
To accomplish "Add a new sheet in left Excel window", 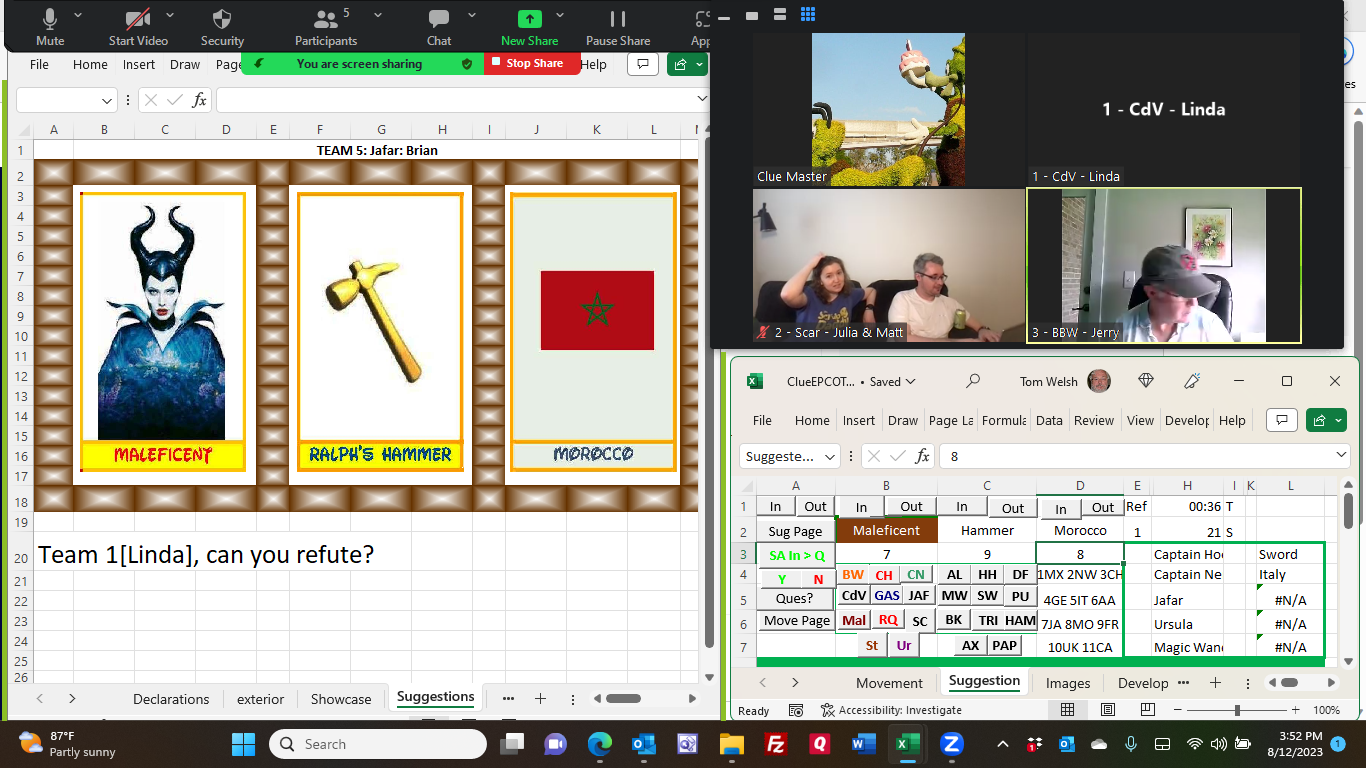I will (540, 699).
